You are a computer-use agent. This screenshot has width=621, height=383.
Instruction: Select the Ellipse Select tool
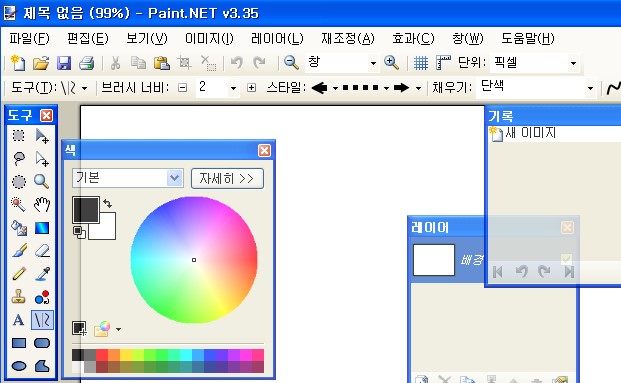tap(19, 182)
